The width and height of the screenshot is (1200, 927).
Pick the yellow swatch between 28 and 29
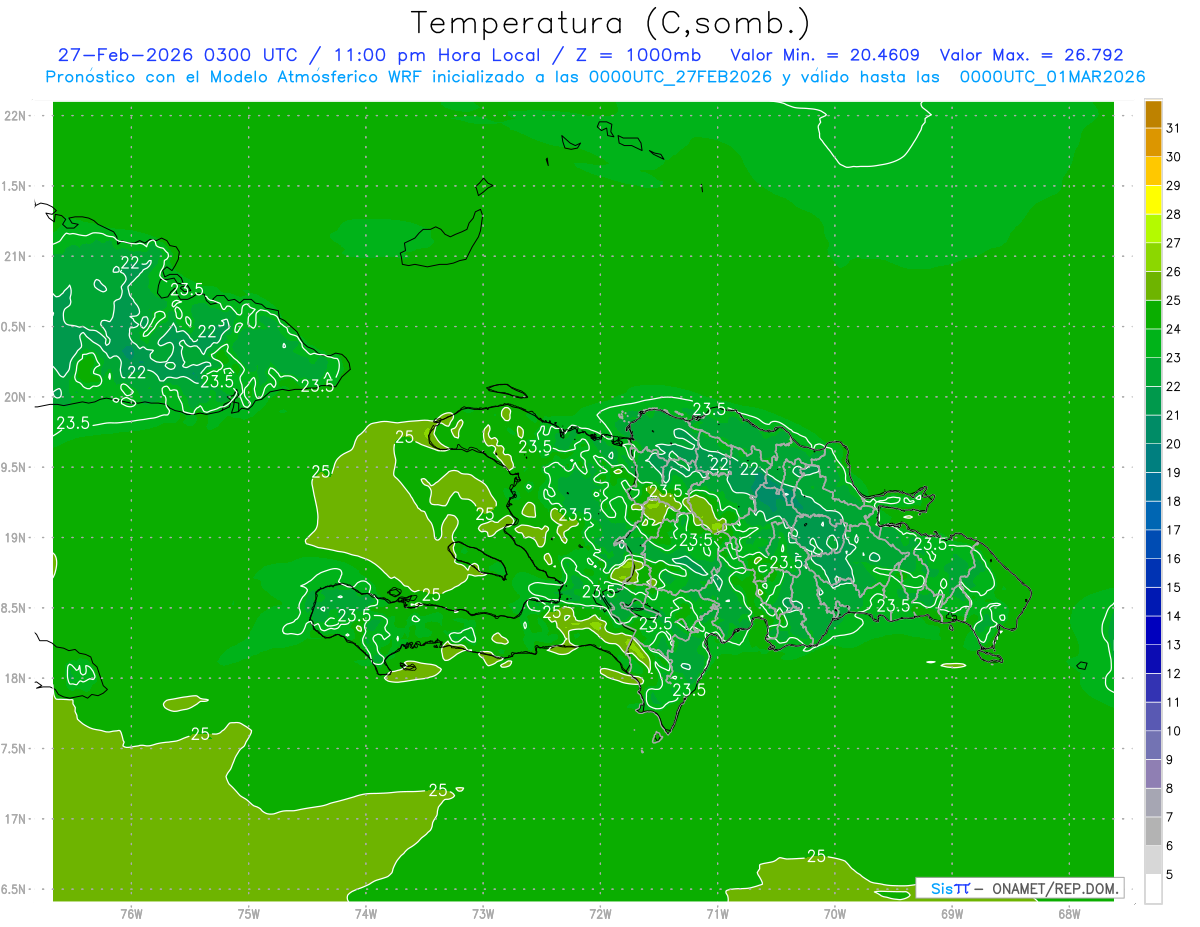click(x=1153, y=200)
